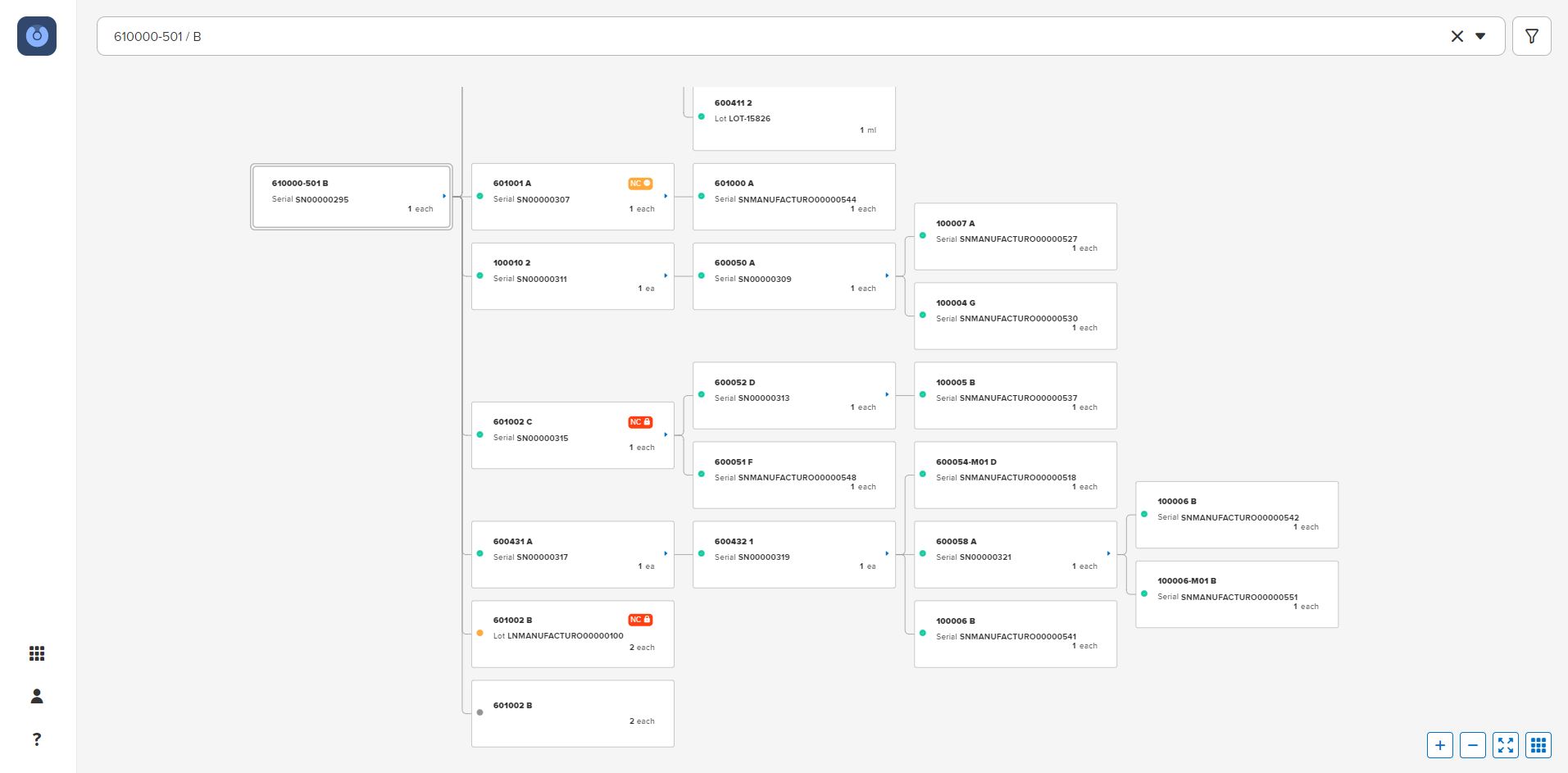Click the app logo icon
This screenshot has width=1568, height=773.
coord(37,36)
